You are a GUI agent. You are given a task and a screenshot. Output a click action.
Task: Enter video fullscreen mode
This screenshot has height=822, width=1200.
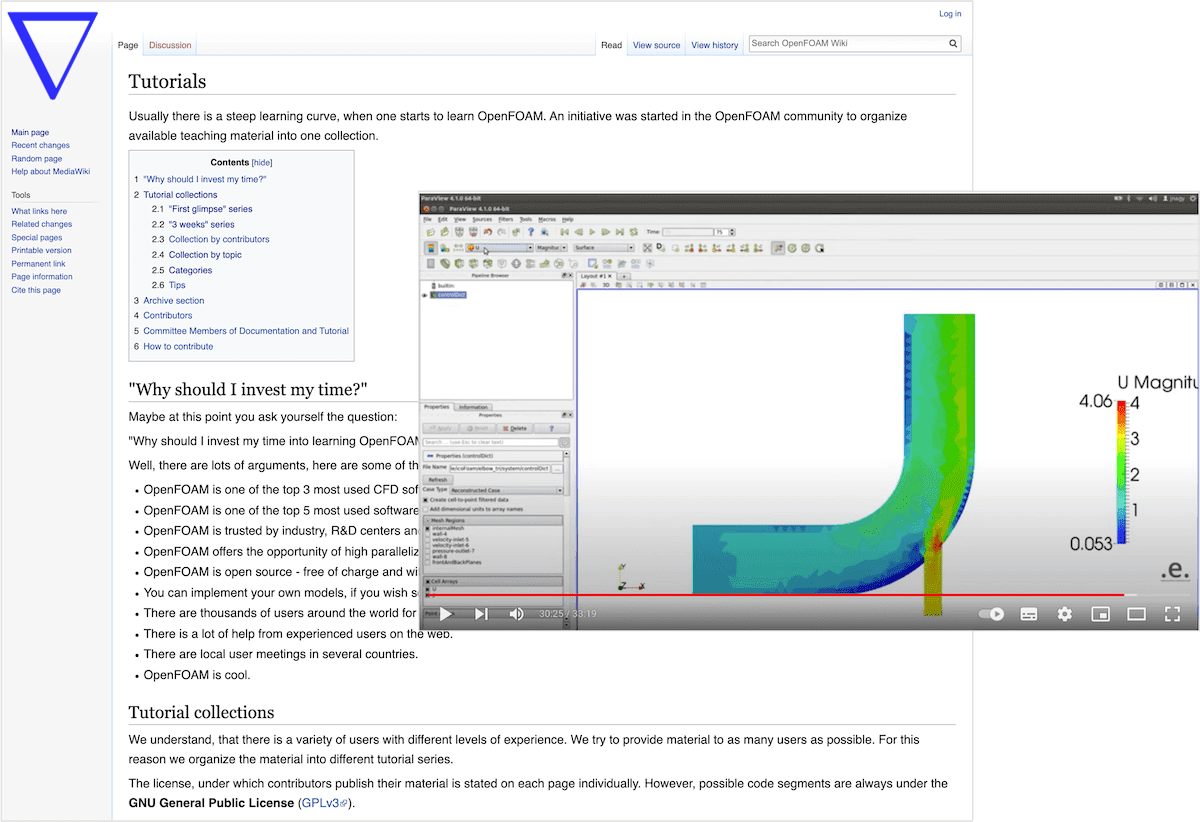point(1173,613)
